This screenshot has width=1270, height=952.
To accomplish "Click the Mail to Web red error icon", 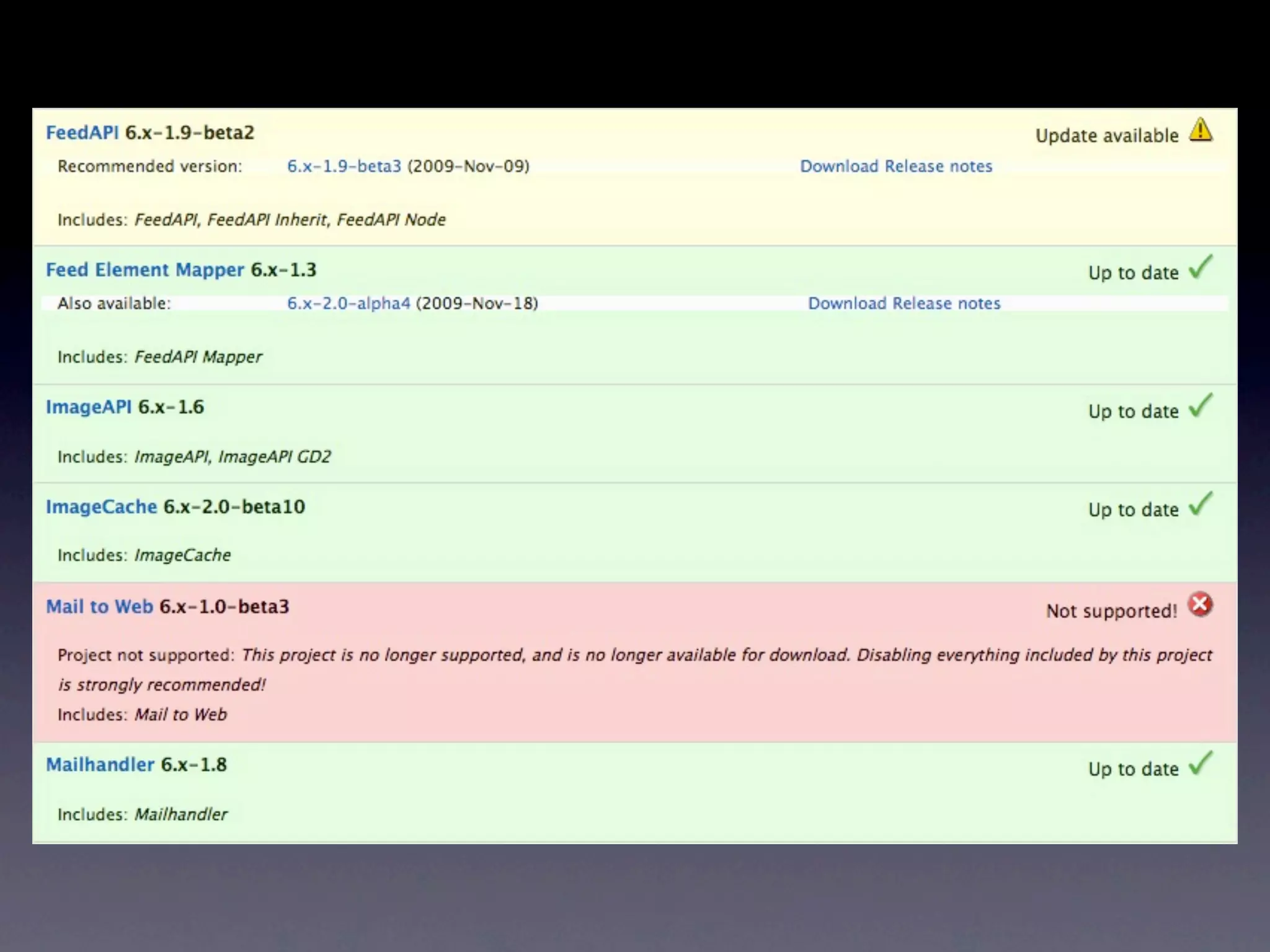I will tap(1201, 604).
